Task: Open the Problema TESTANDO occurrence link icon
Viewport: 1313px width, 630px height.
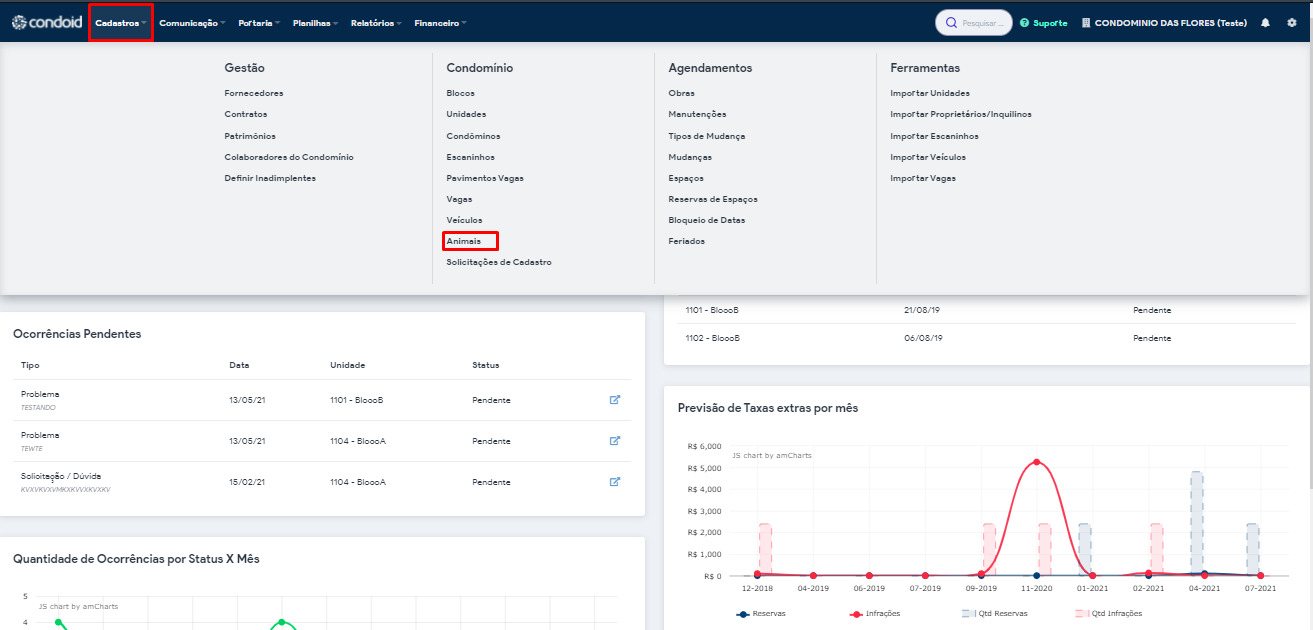Action: click(615, 400)
